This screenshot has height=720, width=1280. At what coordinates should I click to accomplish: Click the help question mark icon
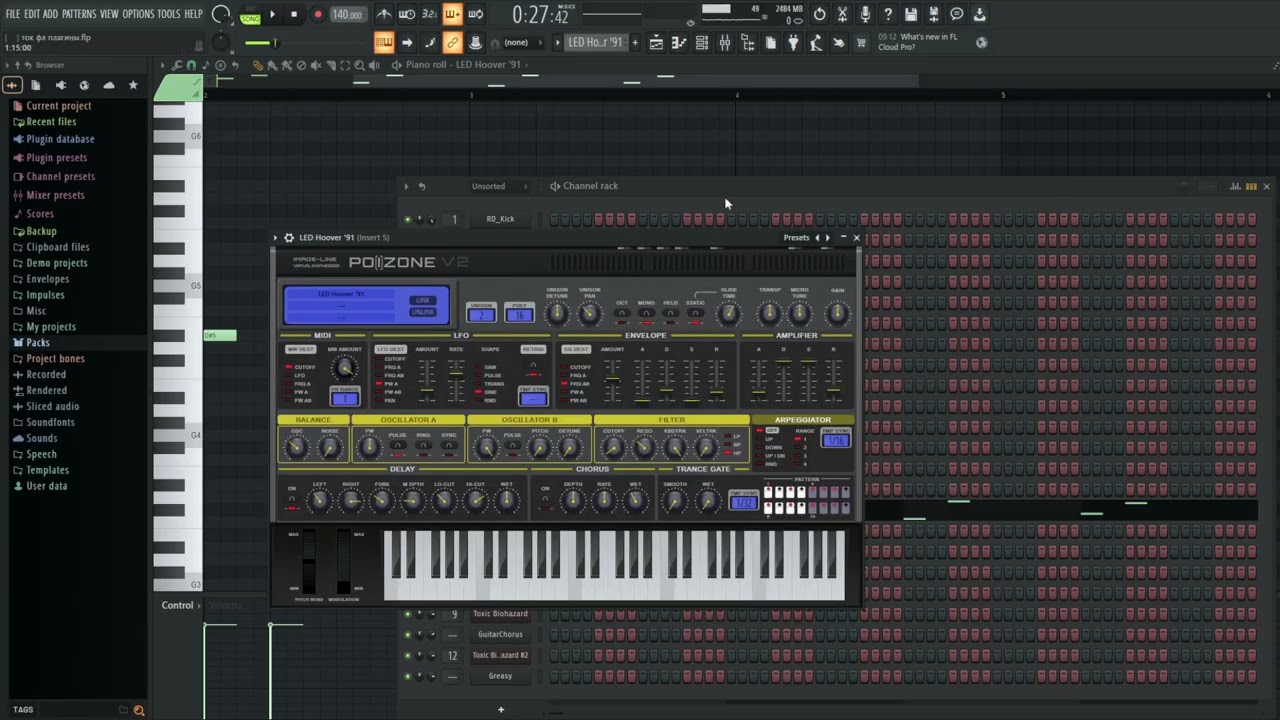[888, 14]
